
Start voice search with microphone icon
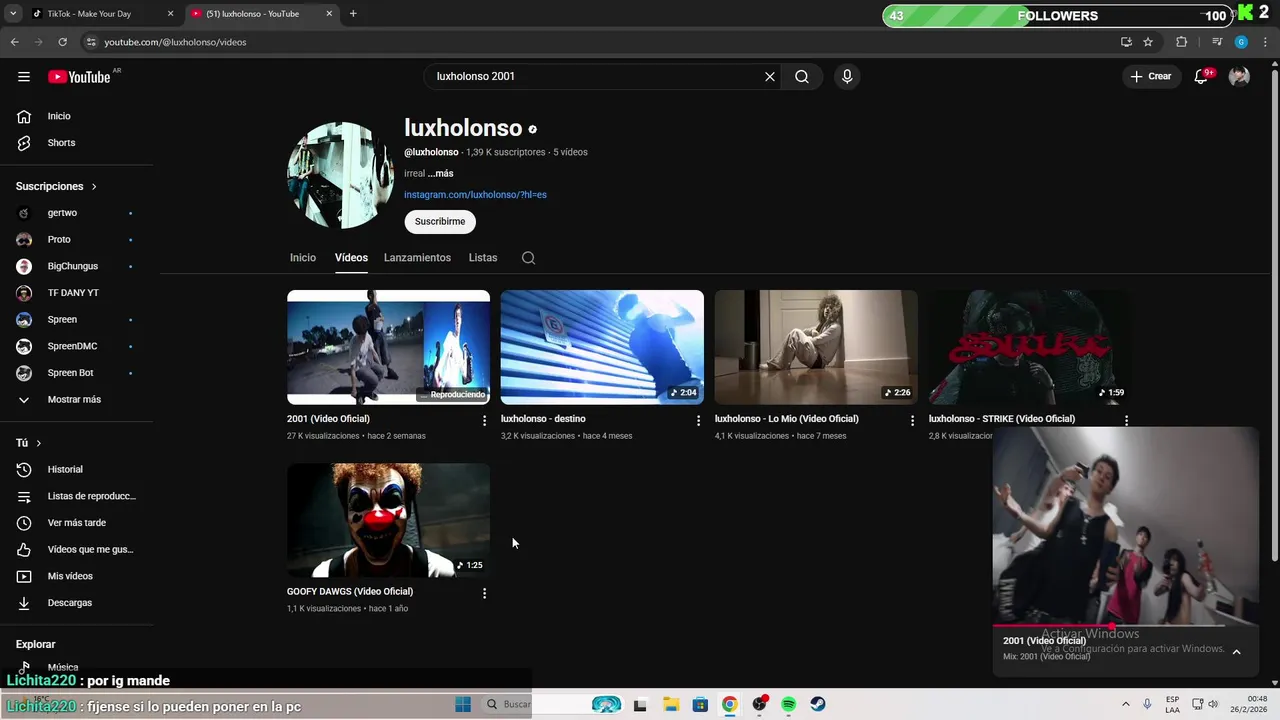point(847,77)
